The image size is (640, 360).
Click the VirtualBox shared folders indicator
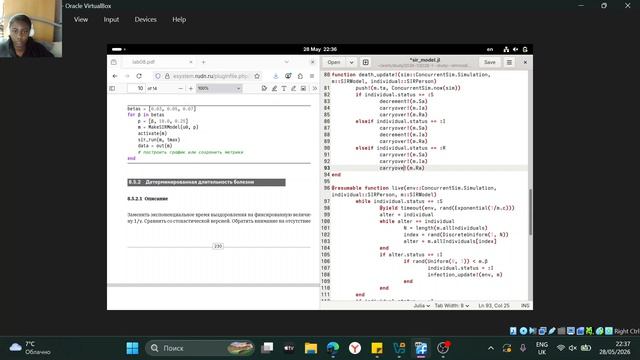[561, 331]
